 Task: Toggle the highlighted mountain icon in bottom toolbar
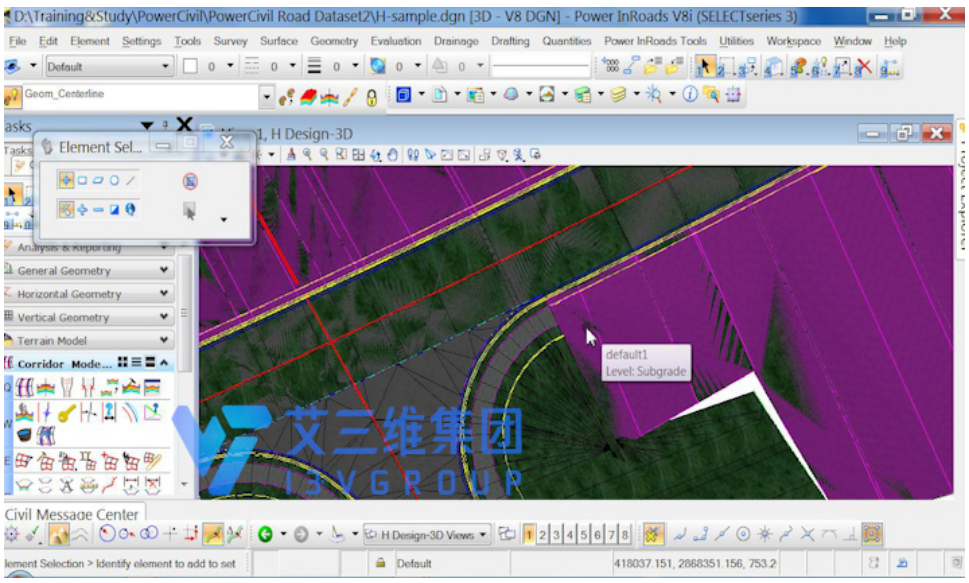coord(59,535)
